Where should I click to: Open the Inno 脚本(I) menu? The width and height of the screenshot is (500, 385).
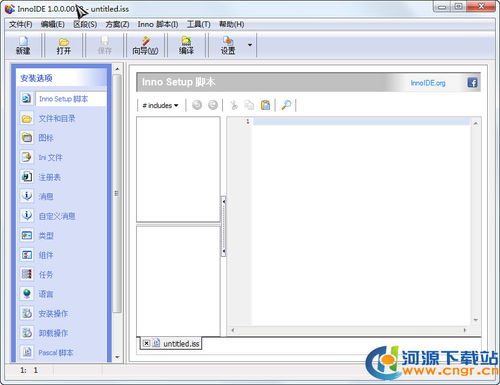click(158, 24)
